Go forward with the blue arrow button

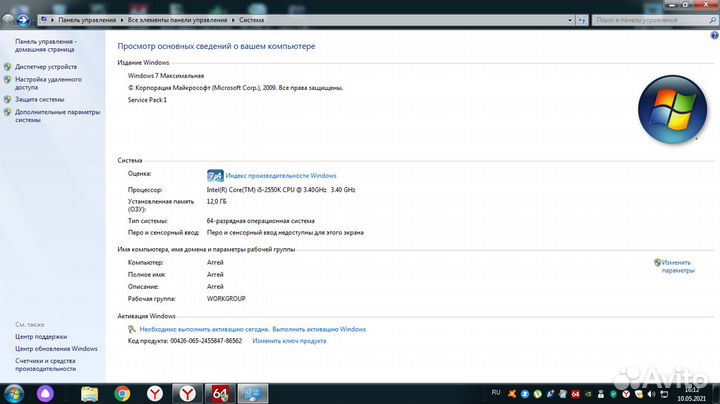[x=22, y=20]
